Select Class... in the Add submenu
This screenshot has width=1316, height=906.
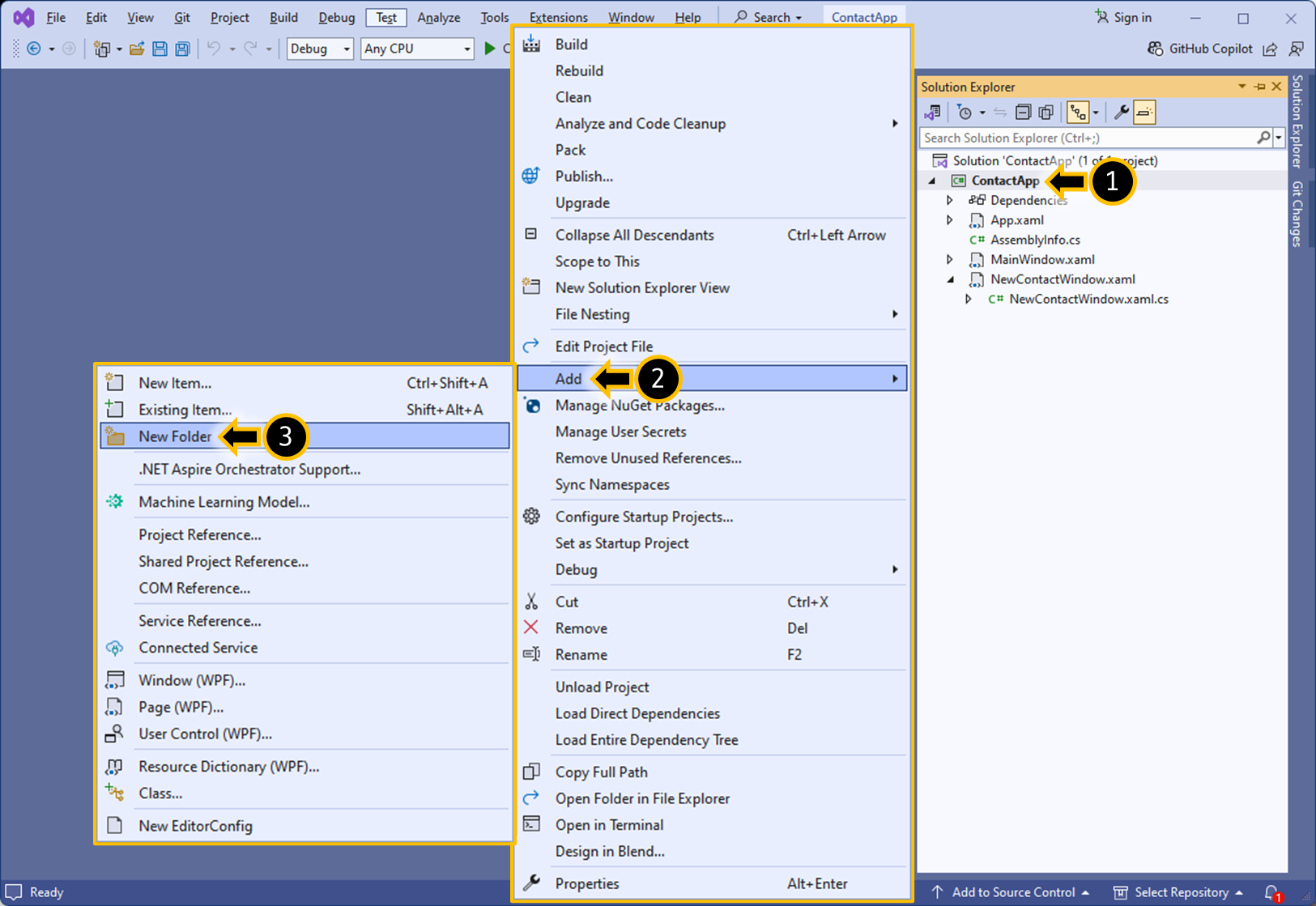click(x=305, y=793)
